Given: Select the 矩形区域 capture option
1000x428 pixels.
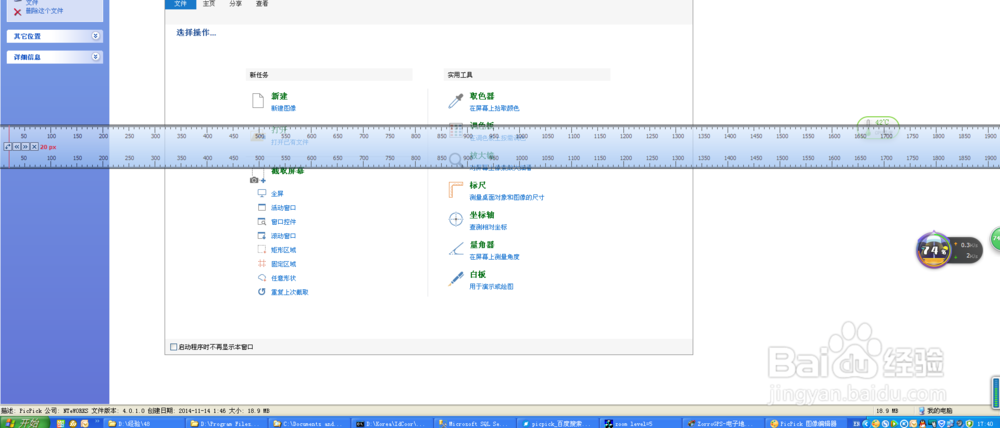Looking at the screenshot, I should point(284,250).
